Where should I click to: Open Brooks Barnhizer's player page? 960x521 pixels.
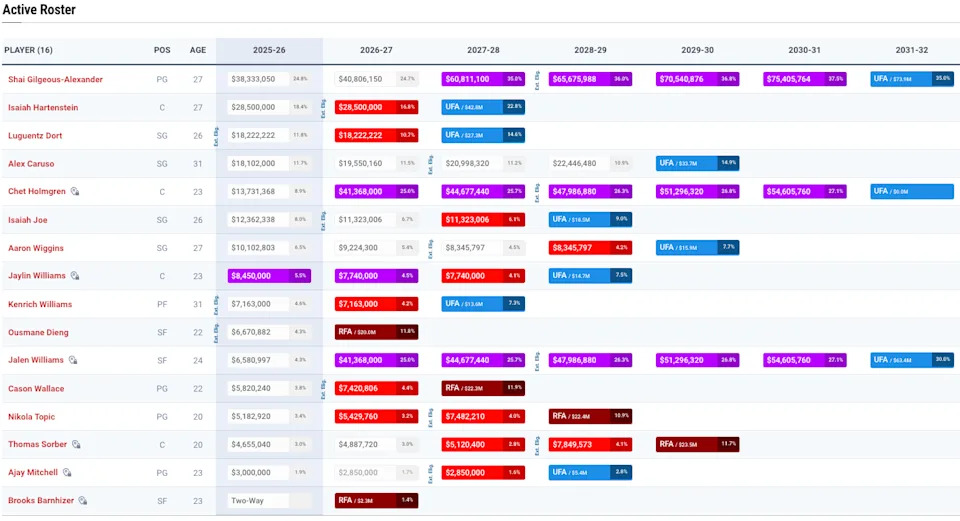pyautogui.click(x=41, y=501)
